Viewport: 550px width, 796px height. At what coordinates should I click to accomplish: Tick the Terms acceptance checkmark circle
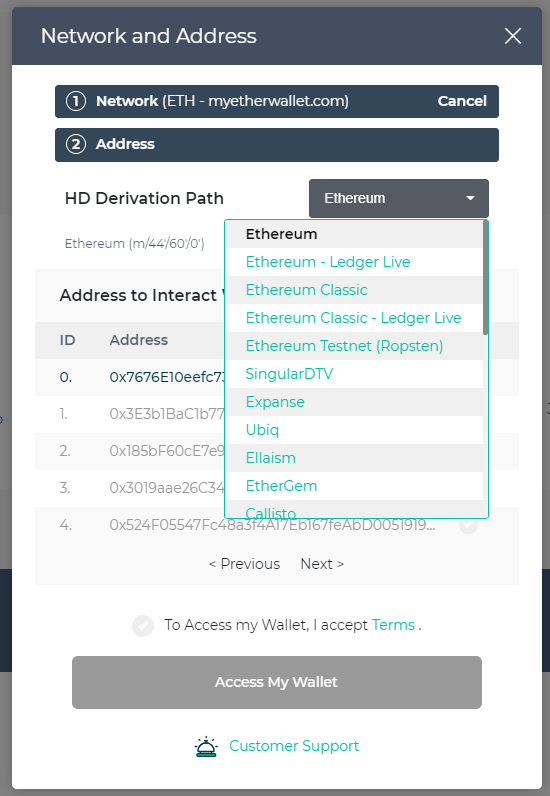pos(143,626)
